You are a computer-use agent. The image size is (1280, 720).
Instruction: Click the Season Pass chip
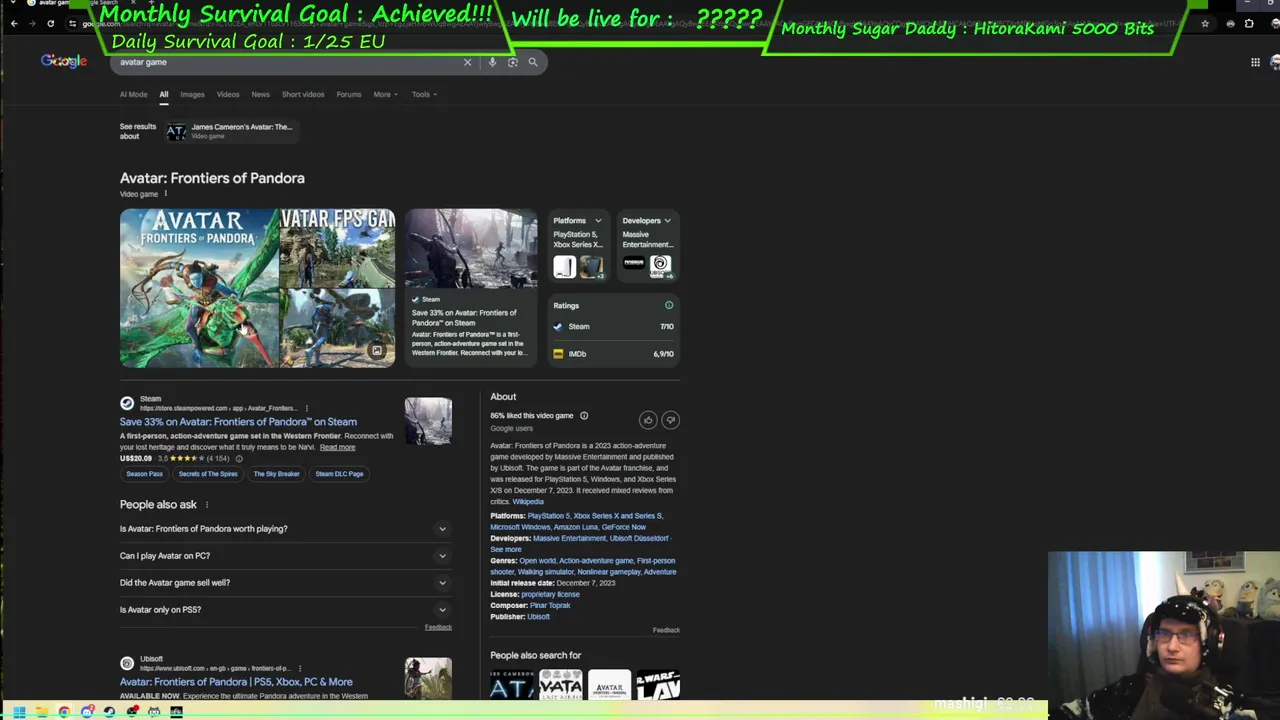(x=144, y=474)
